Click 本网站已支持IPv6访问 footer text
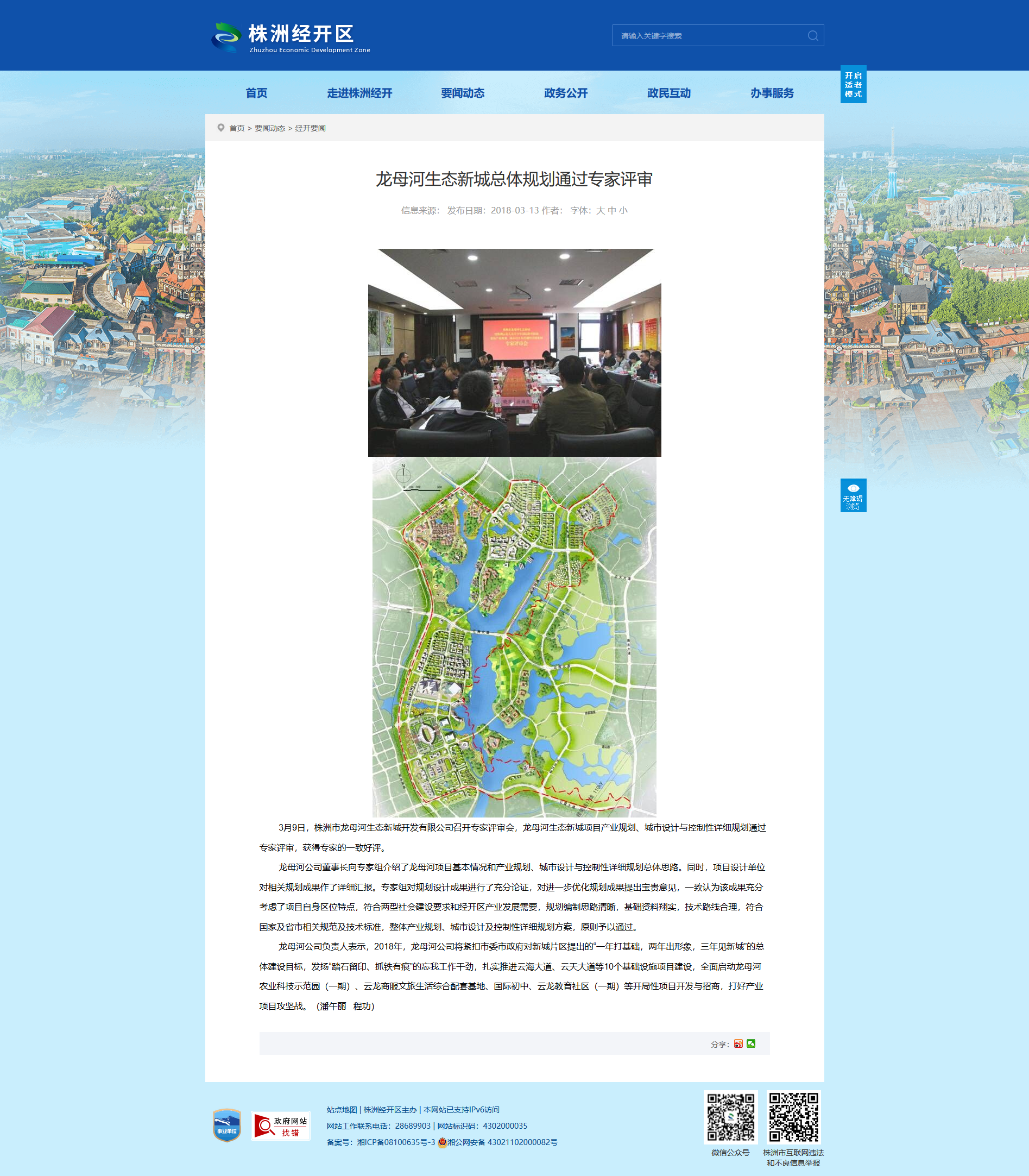Image resolution: width=1029 pixels, height=1176 pixels. (x=461, y=1109)
